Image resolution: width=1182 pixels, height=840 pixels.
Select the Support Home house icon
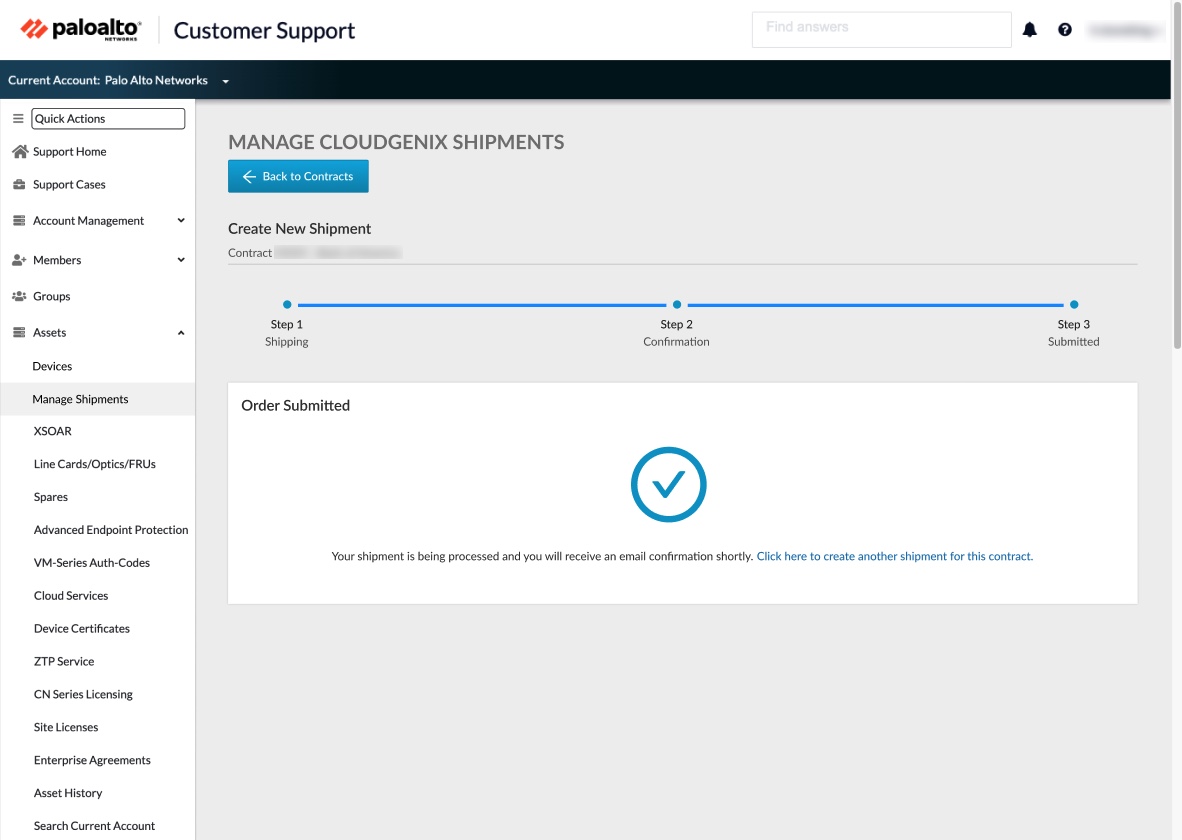click(x=19, y=151)
